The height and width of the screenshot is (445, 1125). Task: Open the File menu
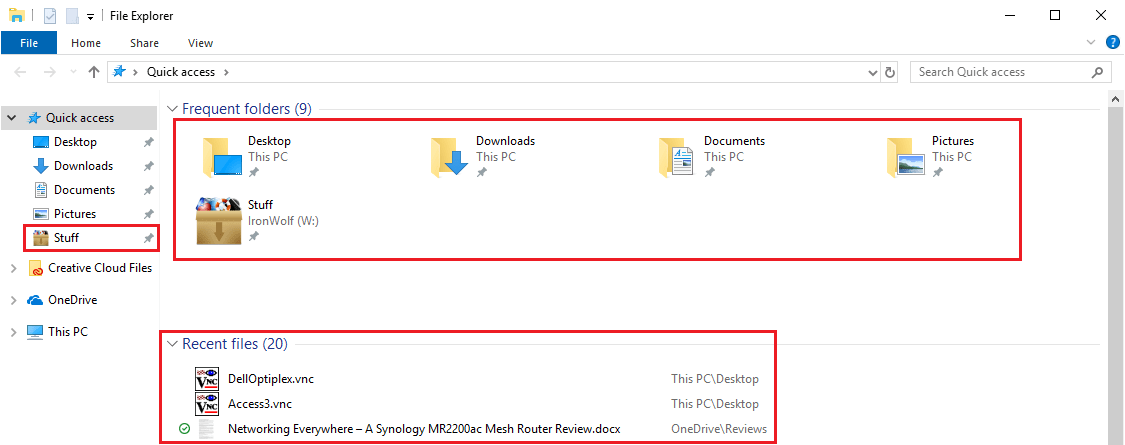click(29, 43)
